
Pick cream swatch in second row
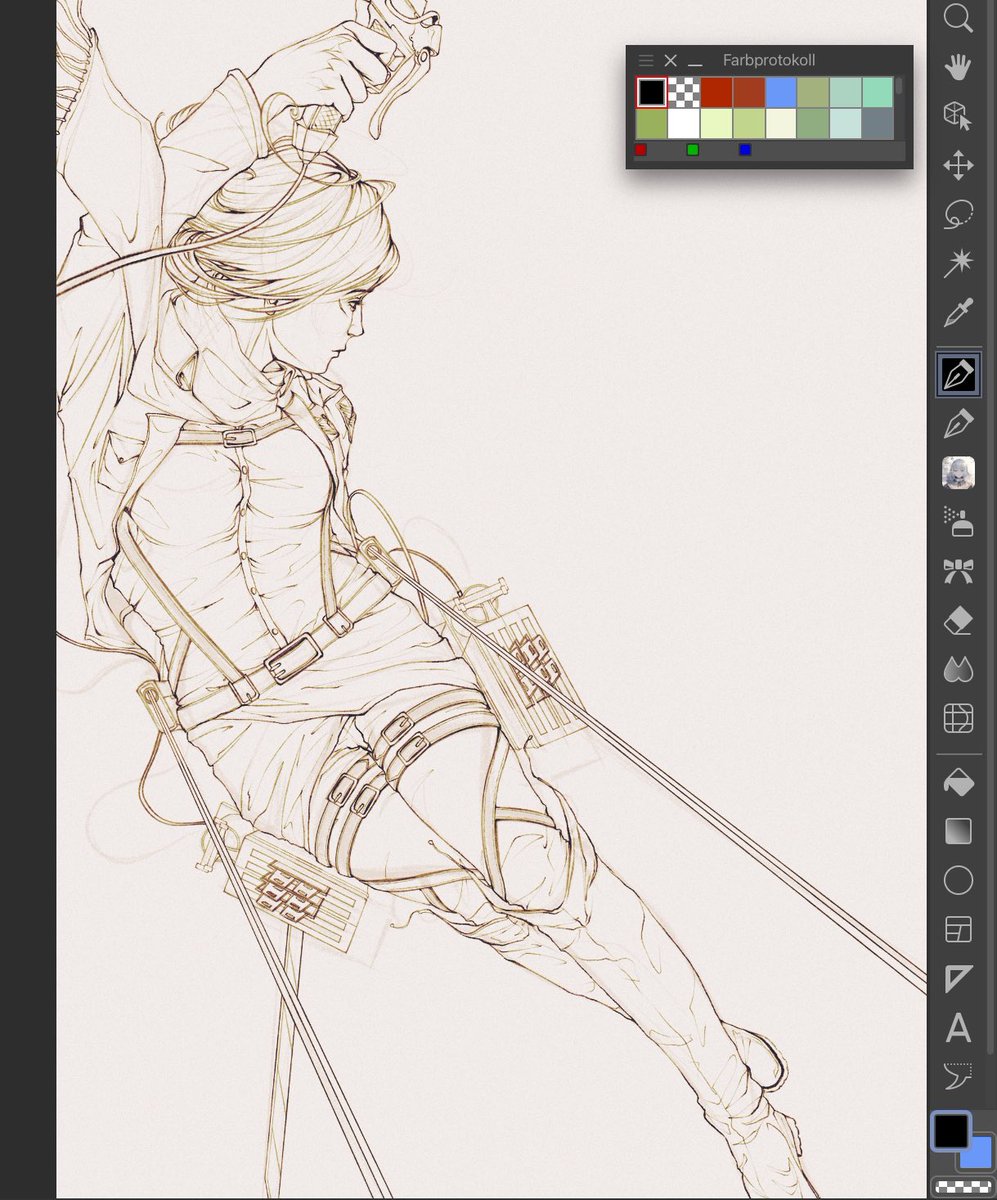coord(781,124)
